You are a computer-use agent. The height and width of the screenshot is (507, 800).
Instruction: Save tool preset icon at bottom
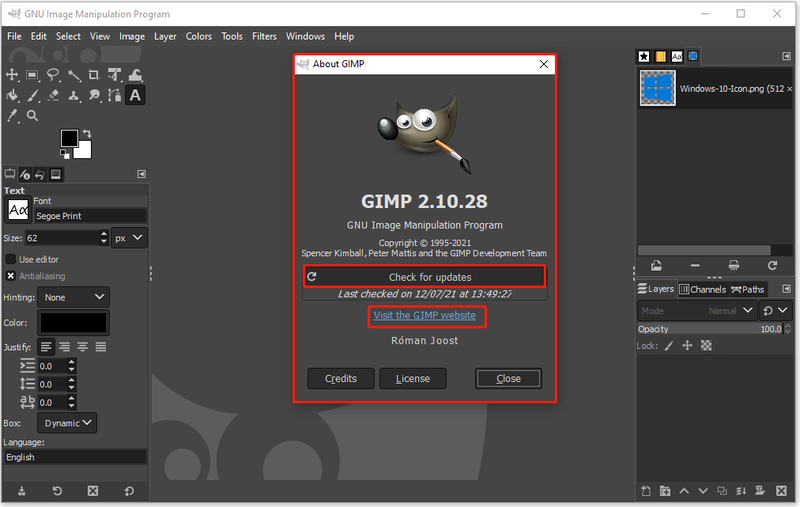(x=21, y=491)
